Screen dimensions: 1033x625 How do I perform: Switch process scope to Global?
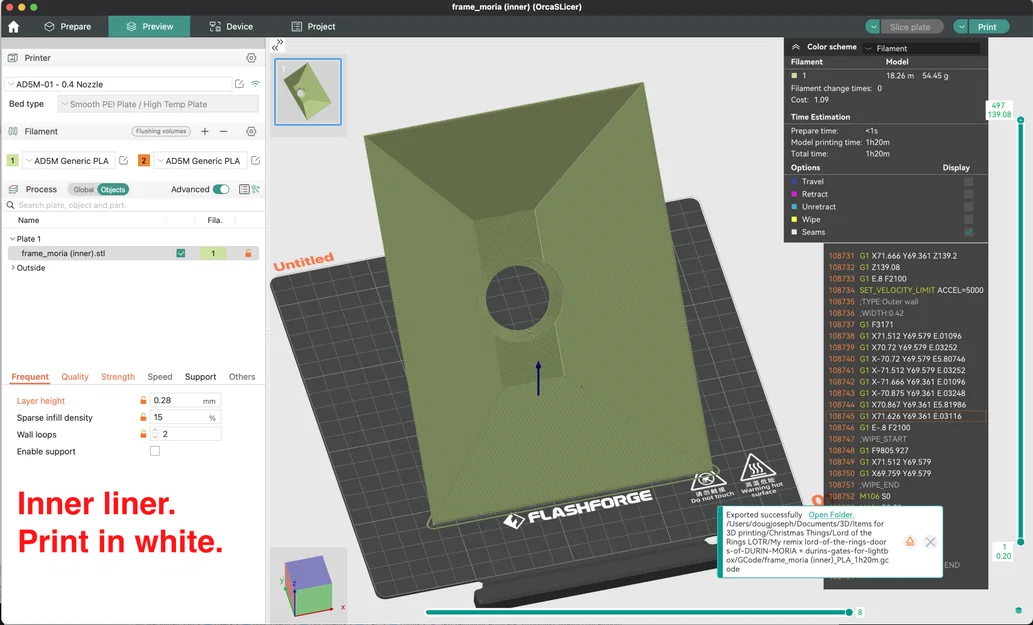[83, 190]
